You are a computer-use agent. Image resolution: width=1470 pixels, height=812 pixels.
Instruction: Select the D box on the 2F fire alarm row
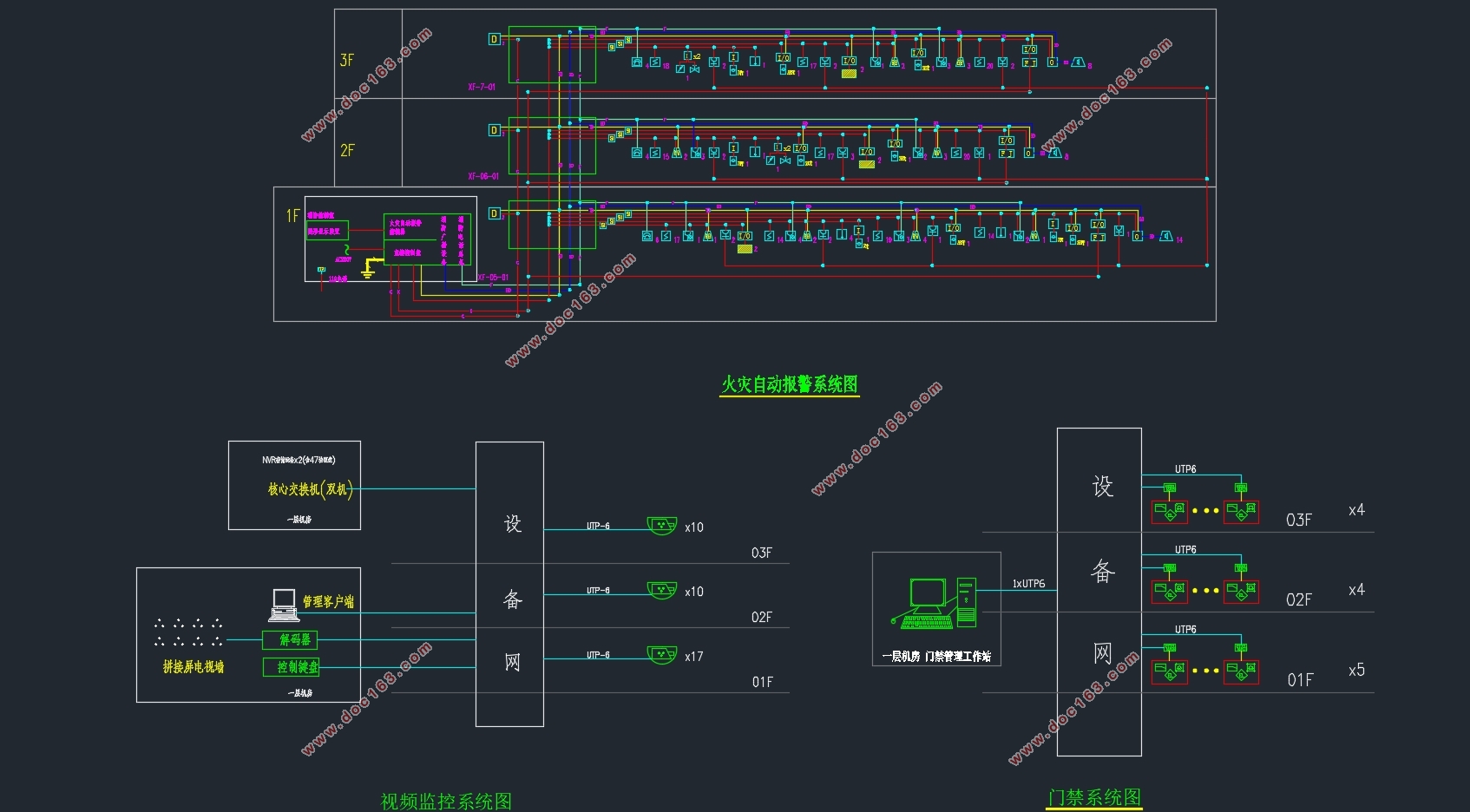pos(495,130)
